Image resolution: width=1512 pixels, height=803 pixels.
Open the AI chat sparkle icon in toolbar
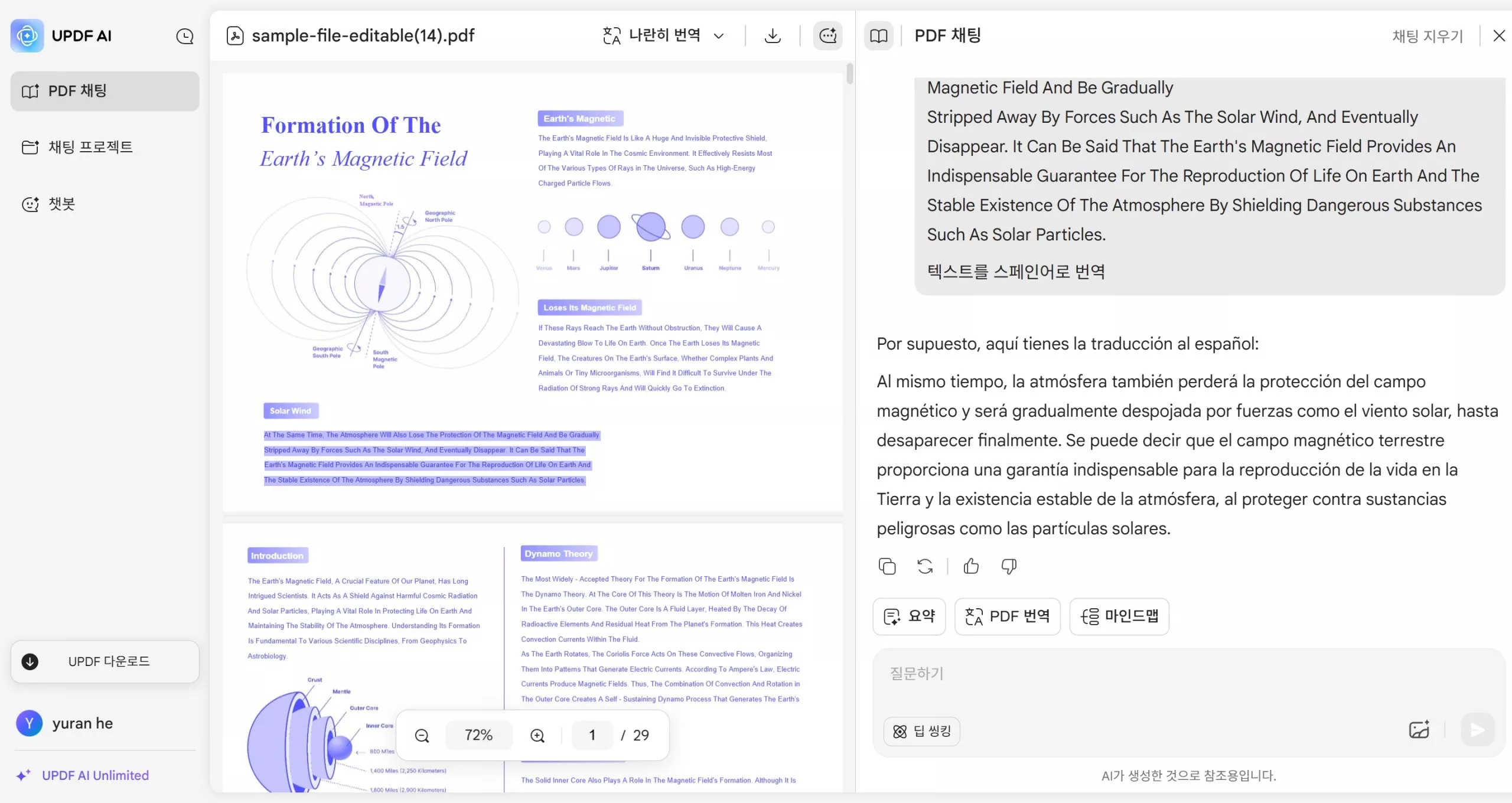pyautogui.click(x=827, y=35)
